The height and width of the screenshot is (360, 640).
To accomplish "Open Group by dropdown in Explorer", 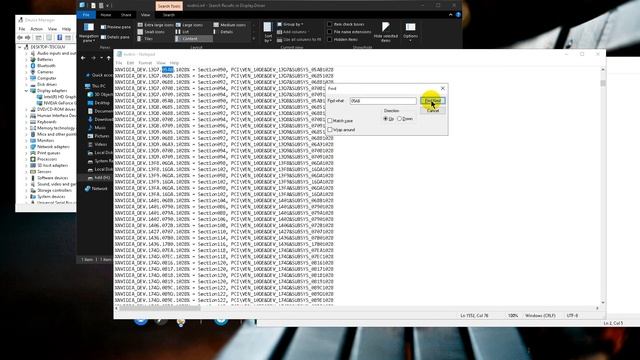I will coord(290,24).
